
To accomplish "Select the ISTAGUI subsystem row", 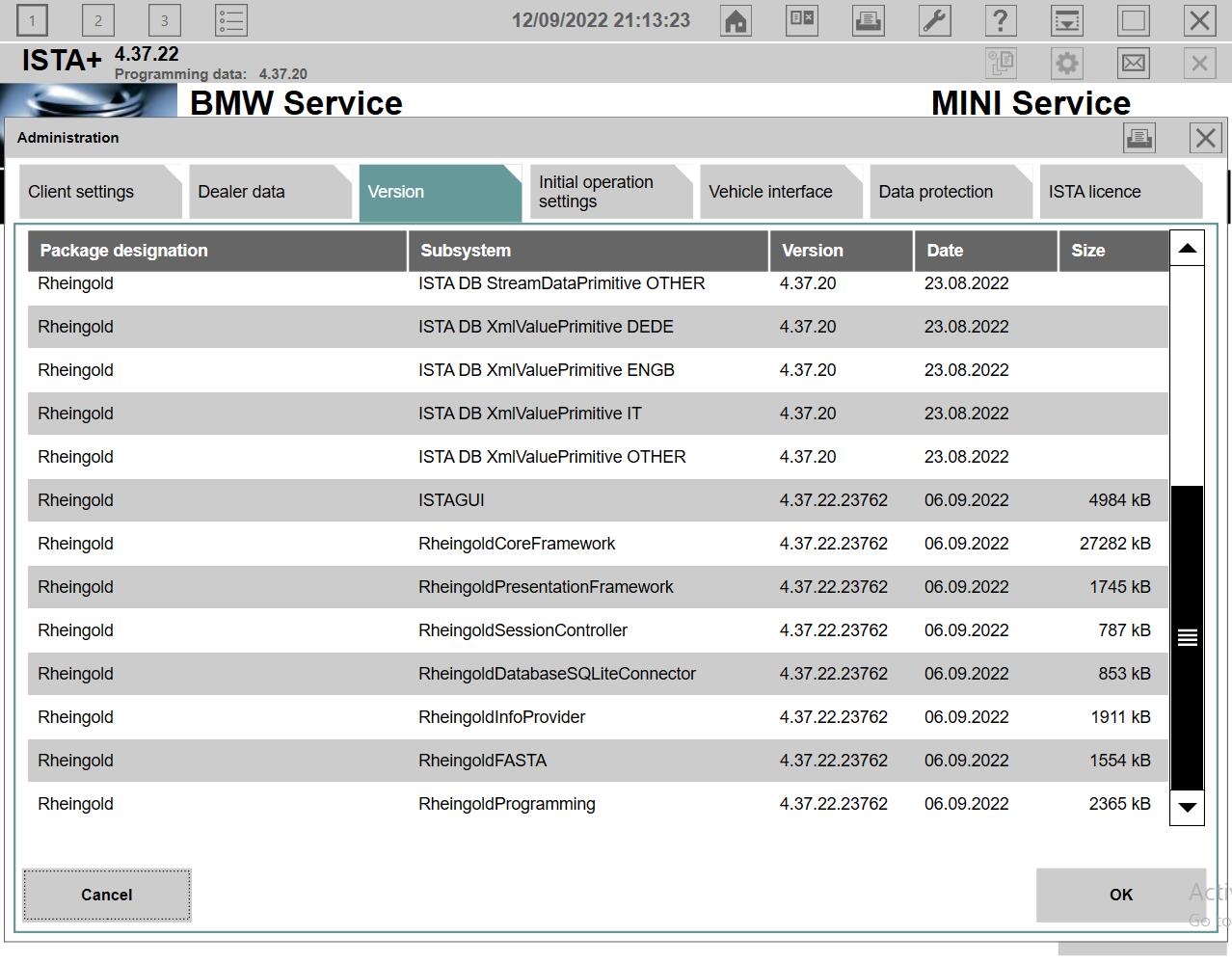I will pos(598,500).
